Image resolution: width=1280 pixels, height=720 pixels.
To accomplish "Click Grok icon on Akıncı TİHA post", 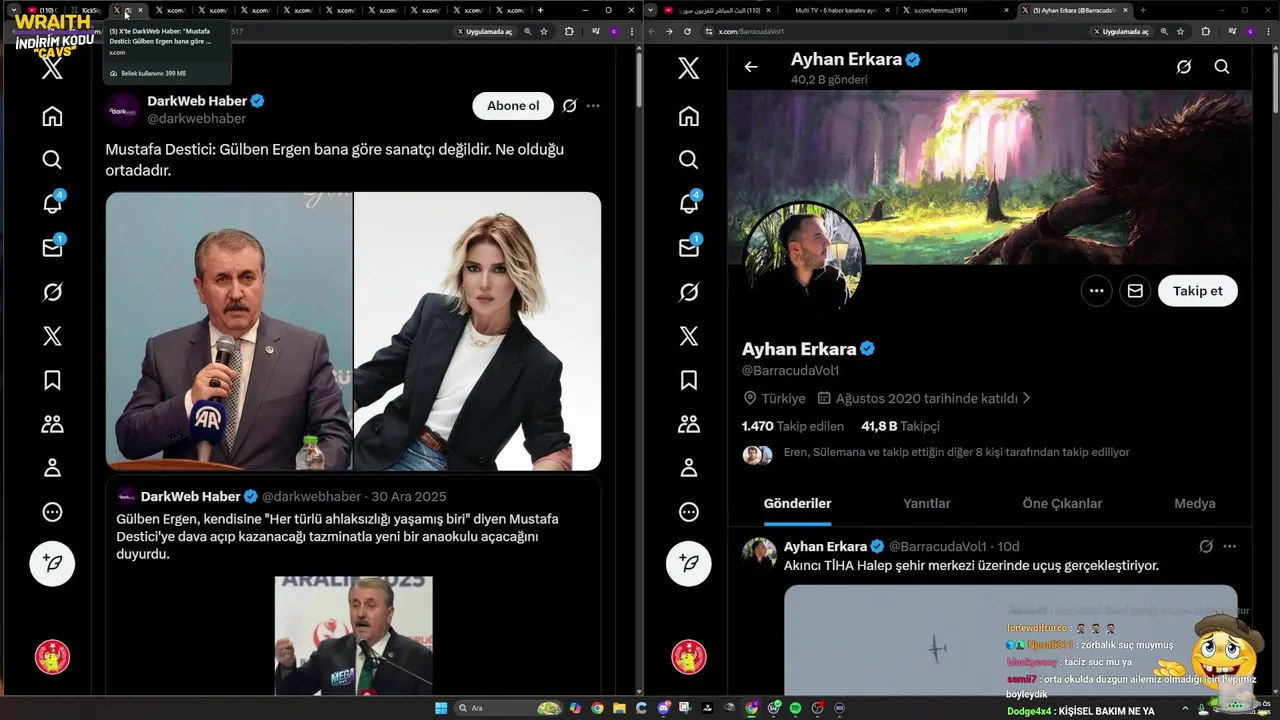I will tap(1205, 546).
